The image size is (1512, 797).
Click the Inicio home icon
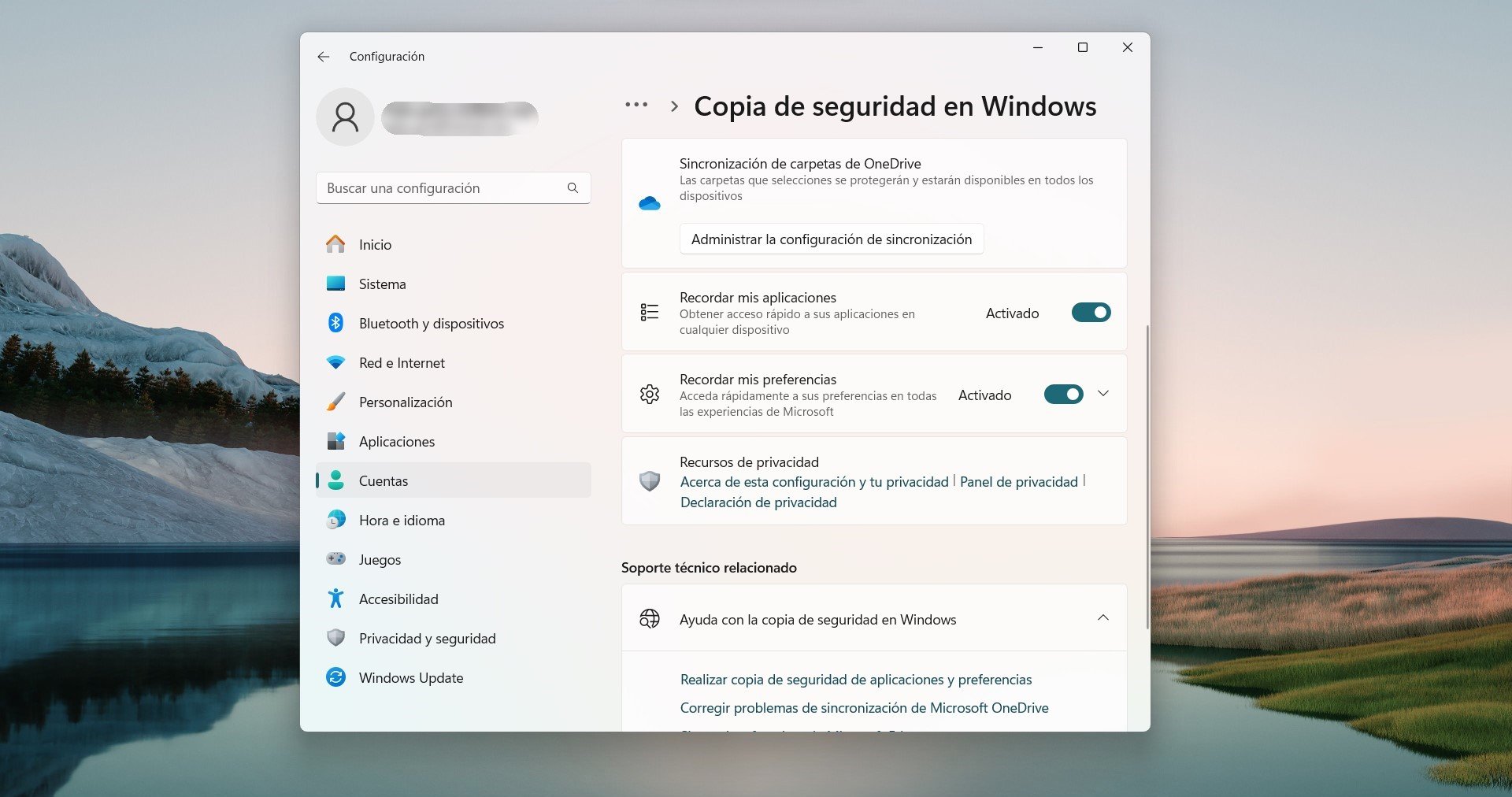click(335, 244)
